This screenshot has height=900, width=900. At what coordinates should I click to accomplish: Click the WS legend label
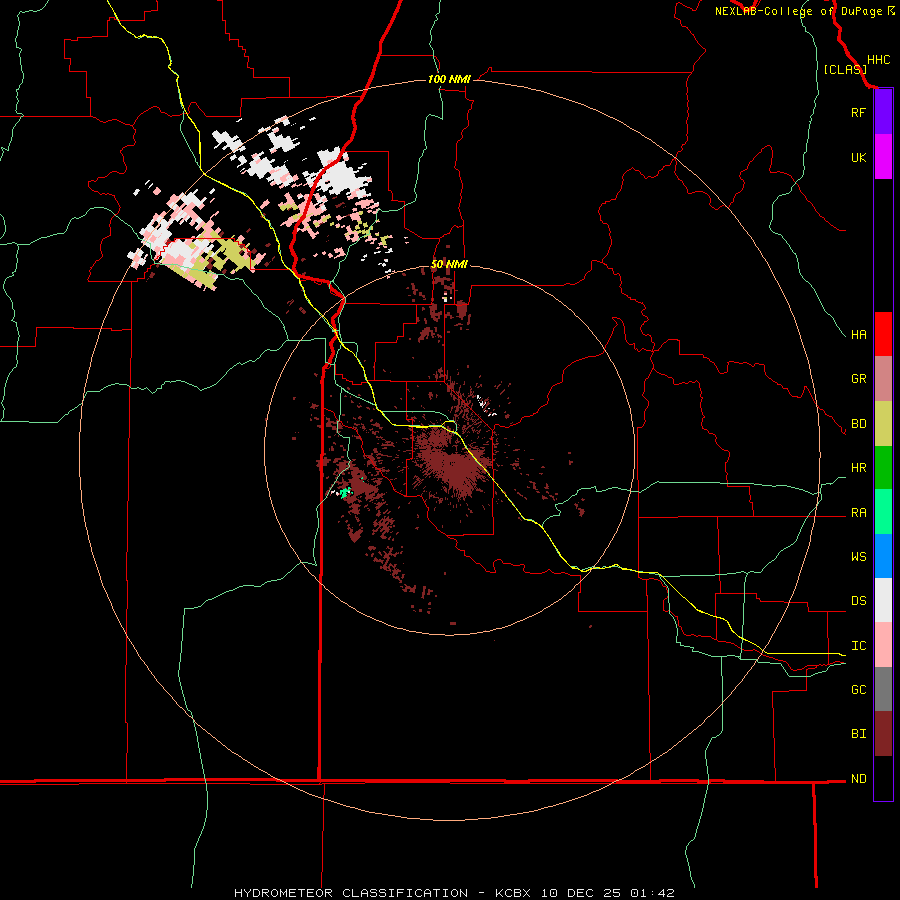[858, 557]
